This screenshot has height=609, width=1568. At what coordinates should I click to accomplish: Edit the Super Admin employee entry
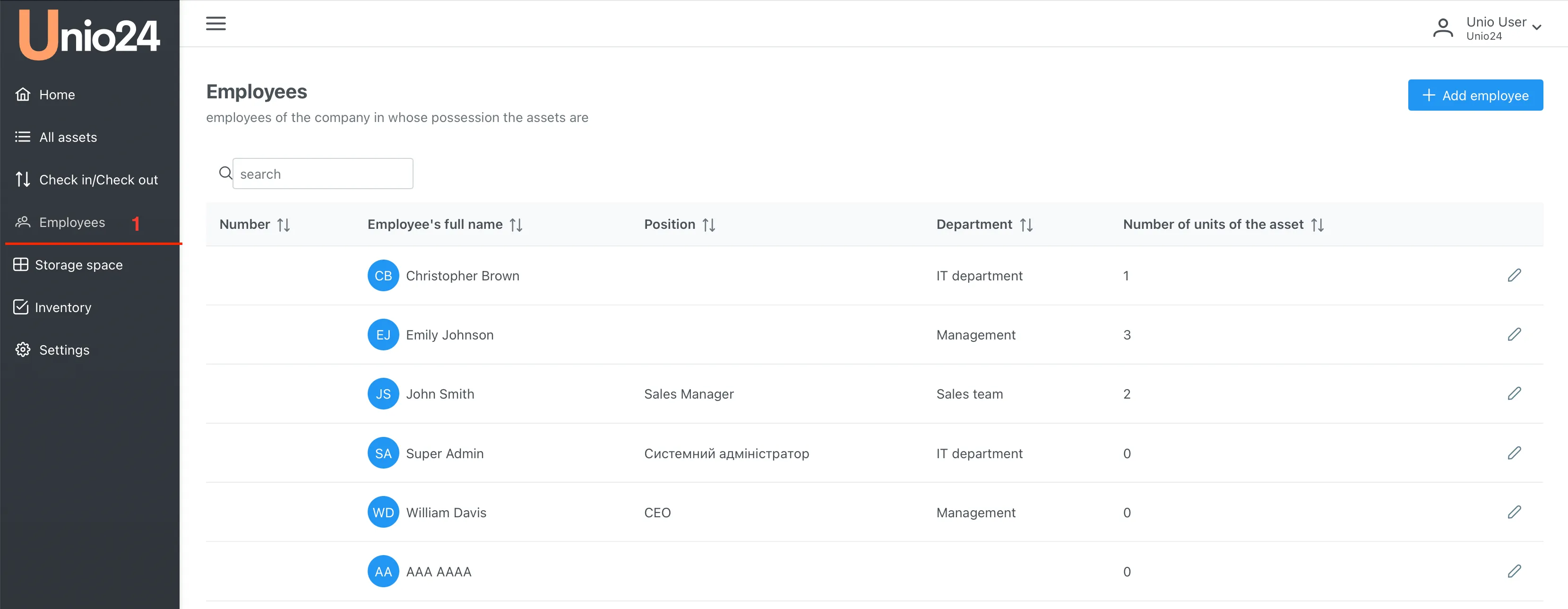(x=1514, y=453)
